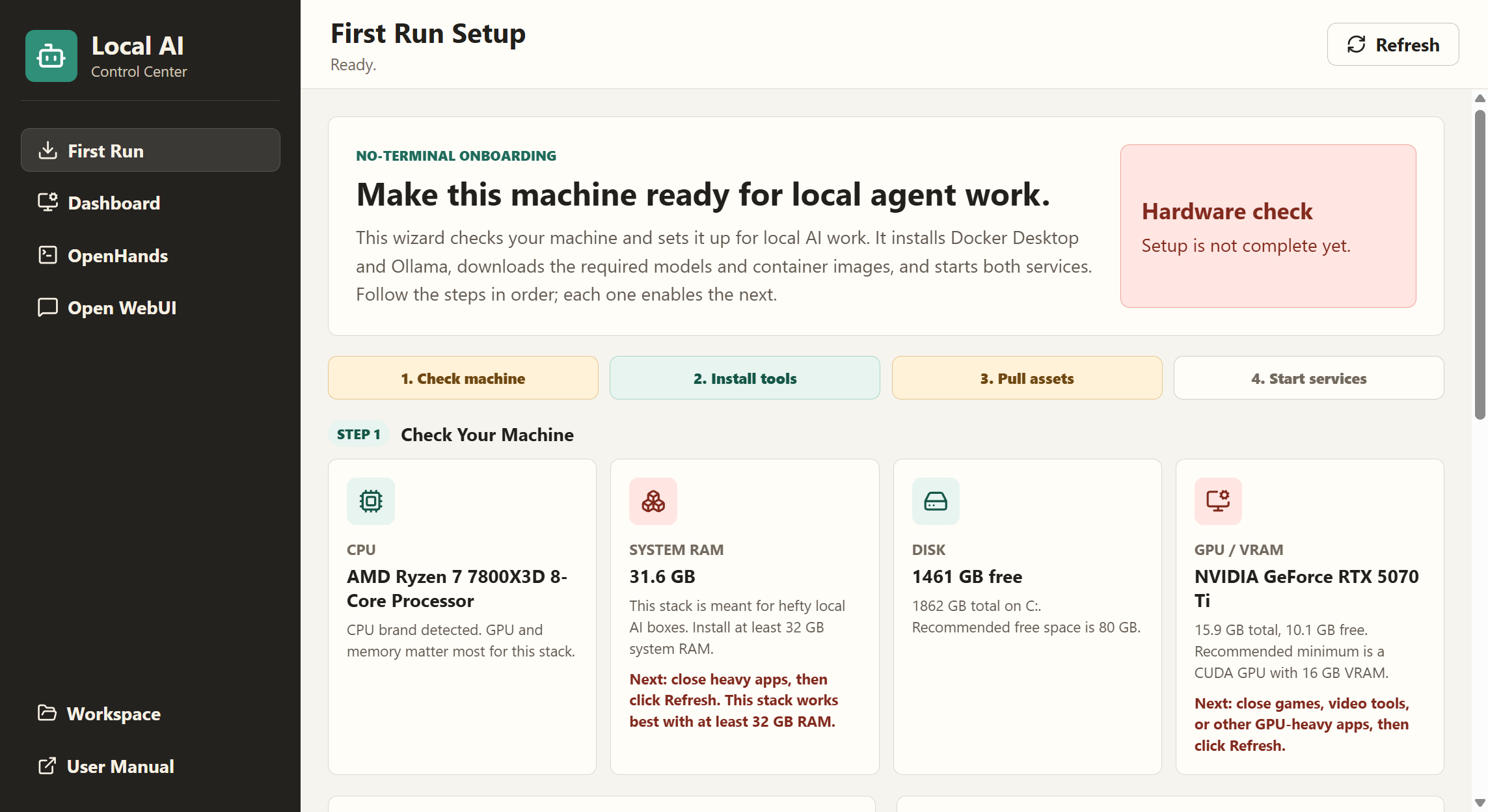1488x812 pixels.
Task: Select step 4. Start services
Action: click(x=1309, y=378)
